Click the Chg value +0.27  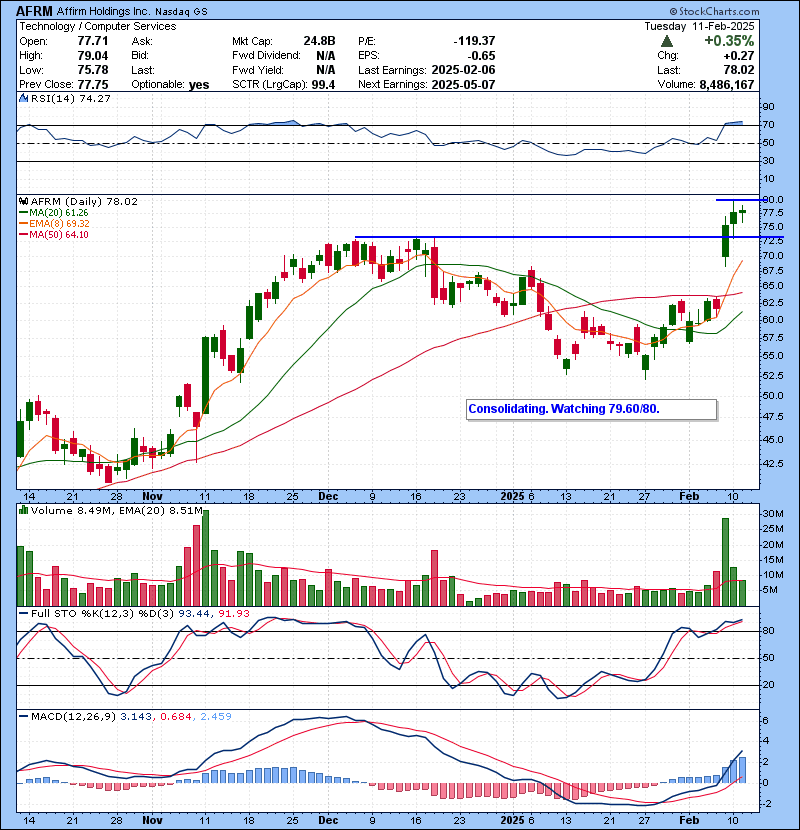pyautogui.click(x=739, y=56)
